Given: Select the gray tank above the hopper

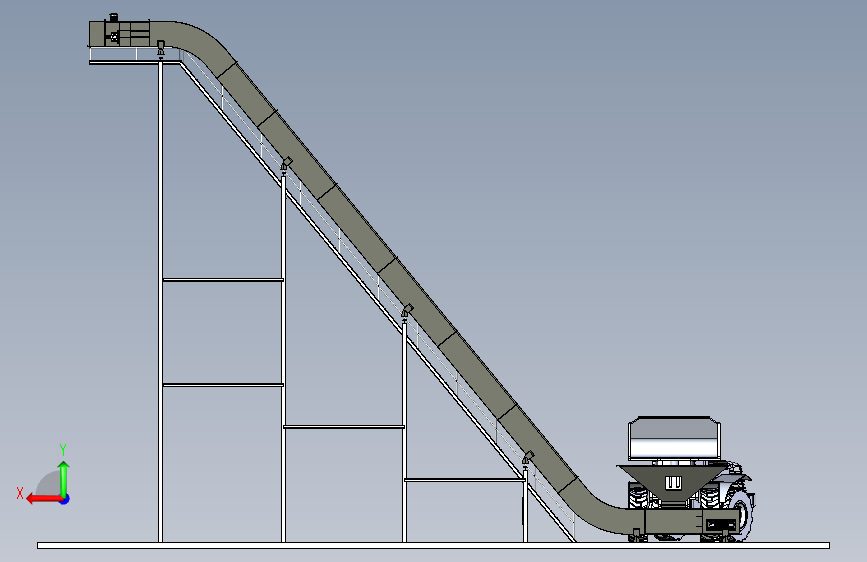Looking at the screenshot, I should click(674, 439).
